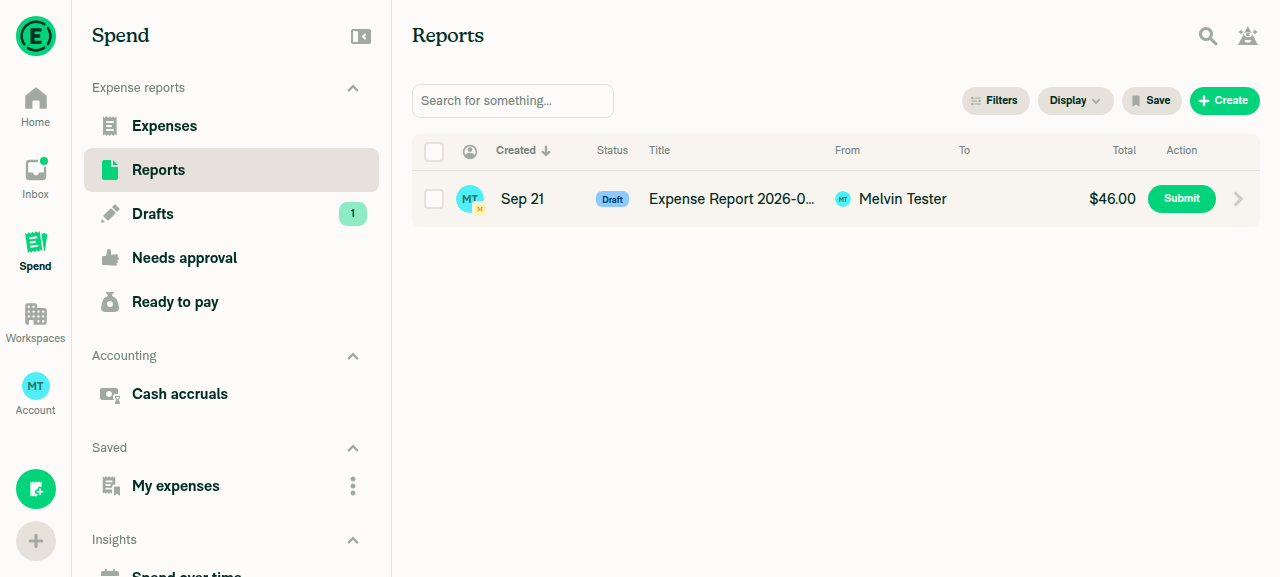Viewport: 1280px width, 577px height.
Task: Open the Display dropdown
Action: (1076, 101)
